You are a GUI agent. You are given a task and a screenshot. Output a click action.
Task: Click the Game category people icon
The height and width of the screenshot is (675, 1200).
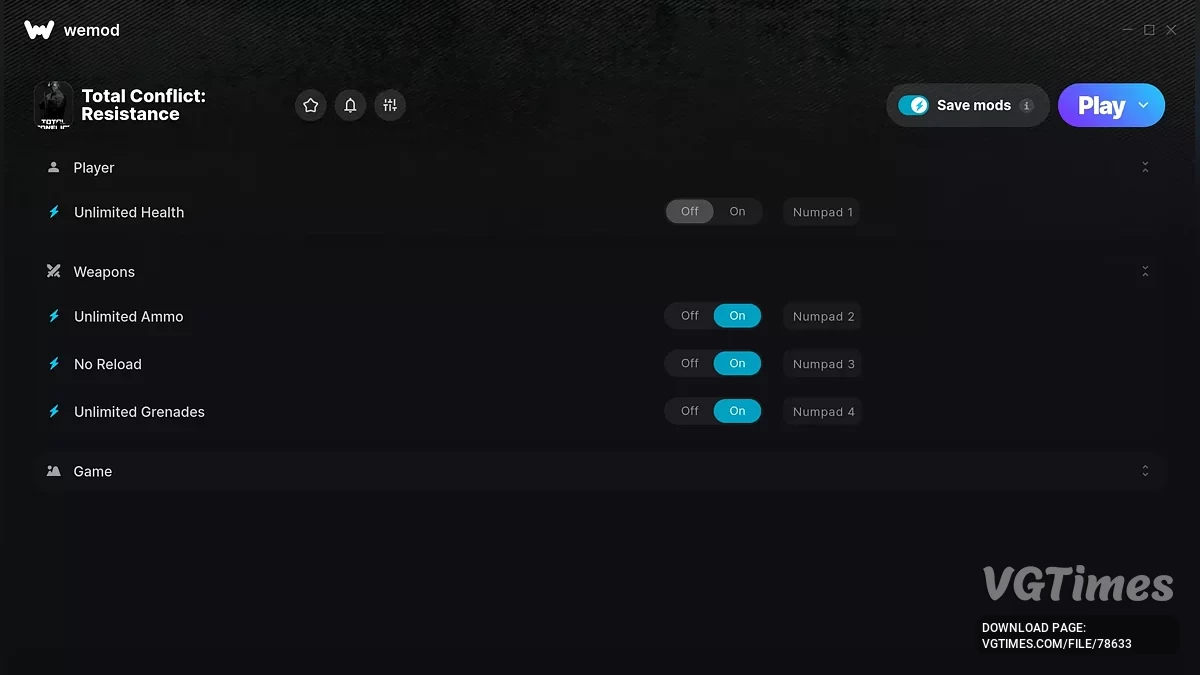click(x=54, y=471)
